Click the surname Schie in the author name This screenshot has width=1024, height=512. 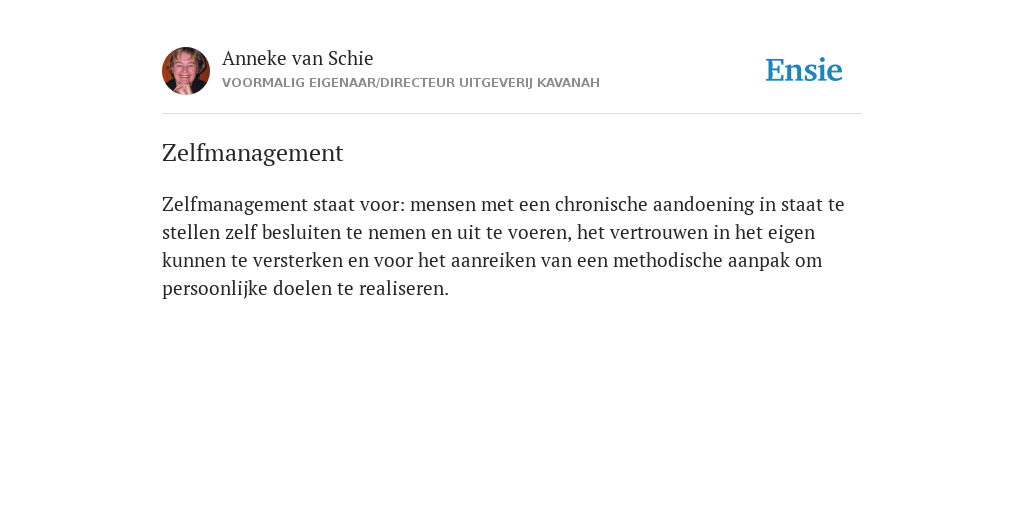(351, 59)
